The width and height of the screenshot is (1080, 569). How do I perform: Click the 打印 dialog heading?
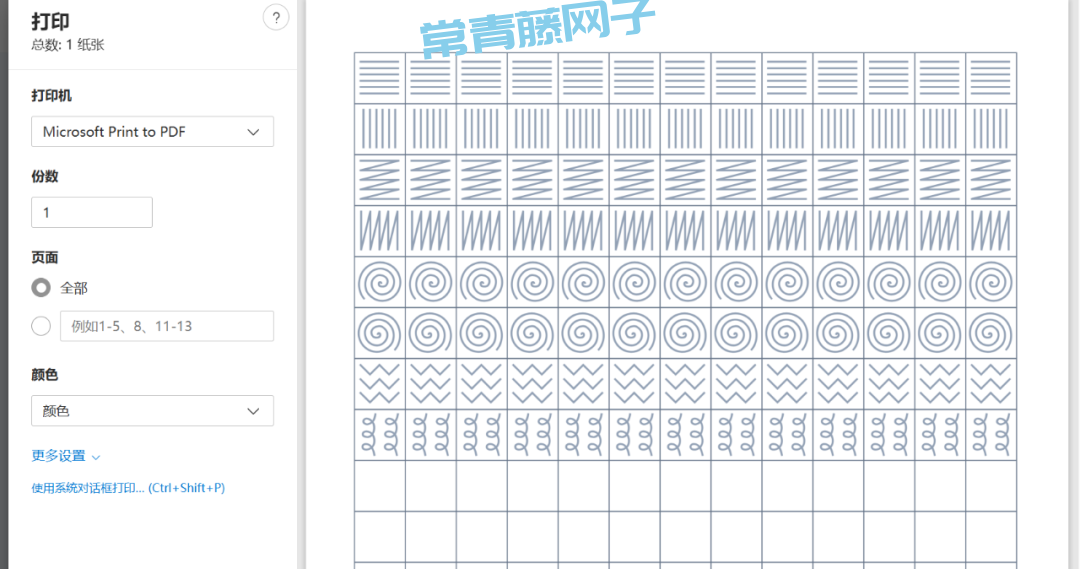[51, 22]
